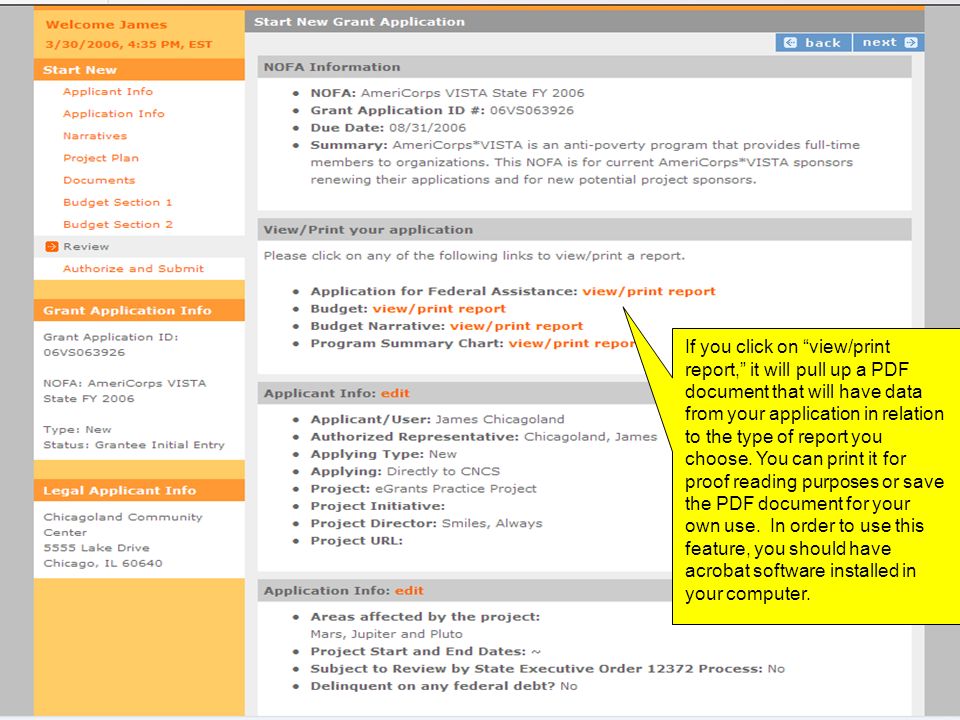Open Budget Narrative view/print report
Image resolution: width=960 pixels, height=720 pixels.
coord(516,326)
